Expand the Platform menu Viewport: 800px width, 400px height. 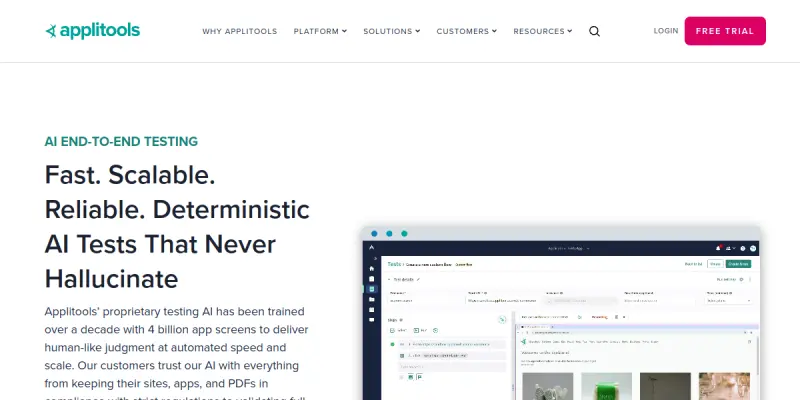pyautogui.click(x=320, y=31)
